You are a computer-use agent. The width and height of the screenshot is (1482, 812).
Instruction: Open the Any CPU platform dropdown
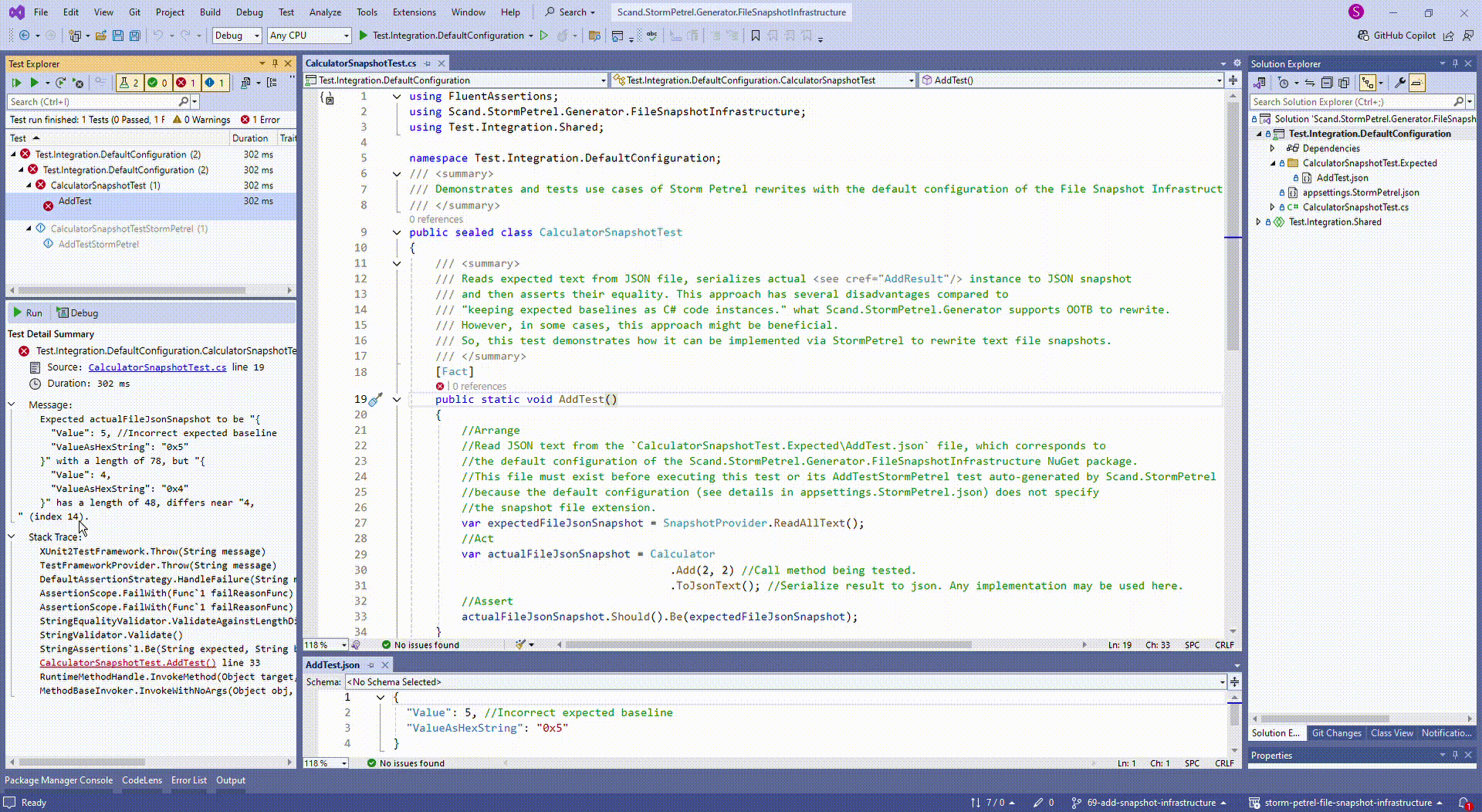pyautogui.click(x=309, y=36)
